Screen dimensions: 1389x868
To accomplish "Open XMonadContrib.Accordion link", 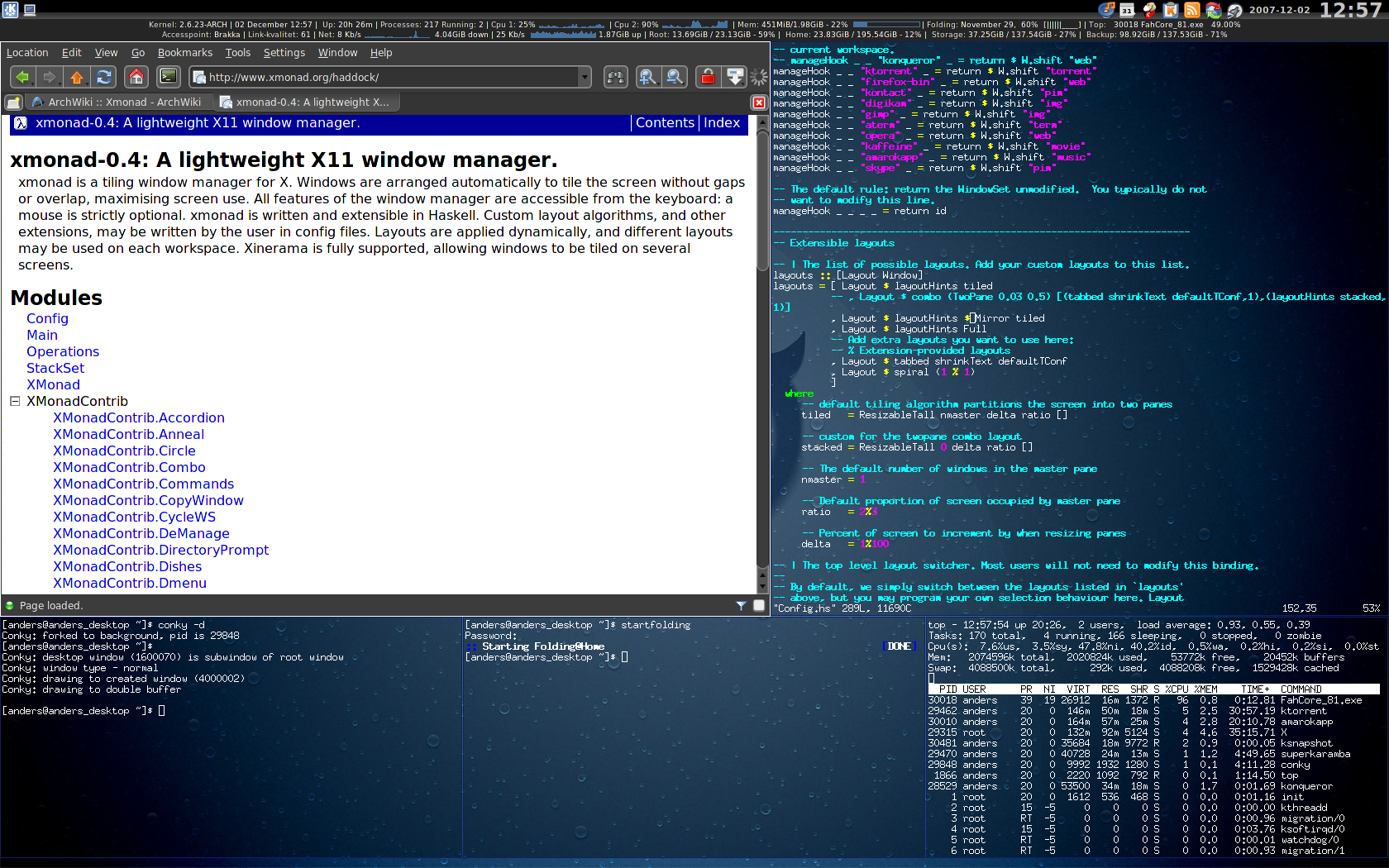I will [x=139, y=417].
